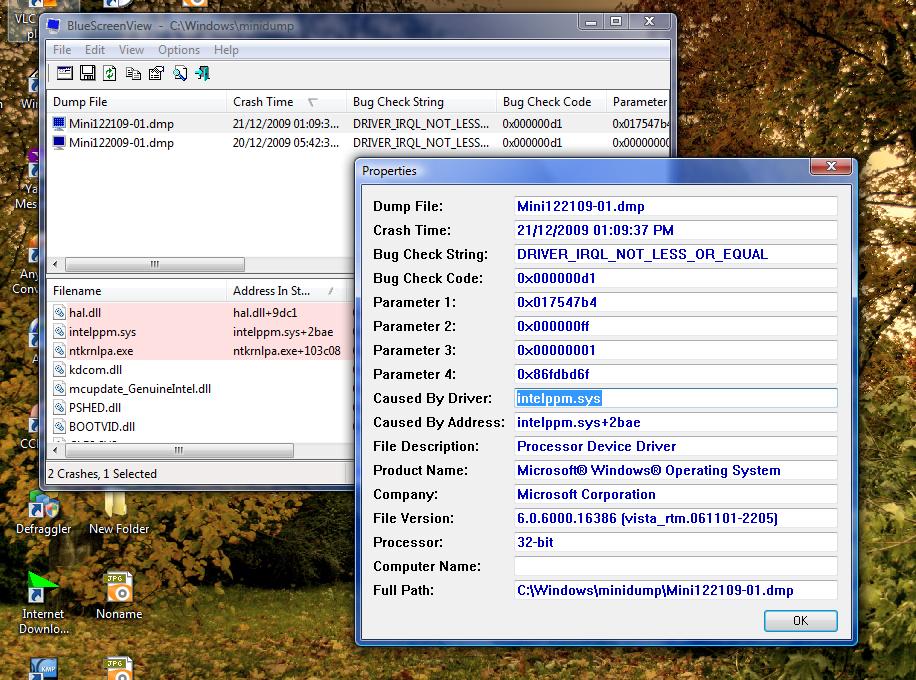Click the upper pane horizontal scrollbar thumb
916x680 pixels.
[x=155, y=264]
